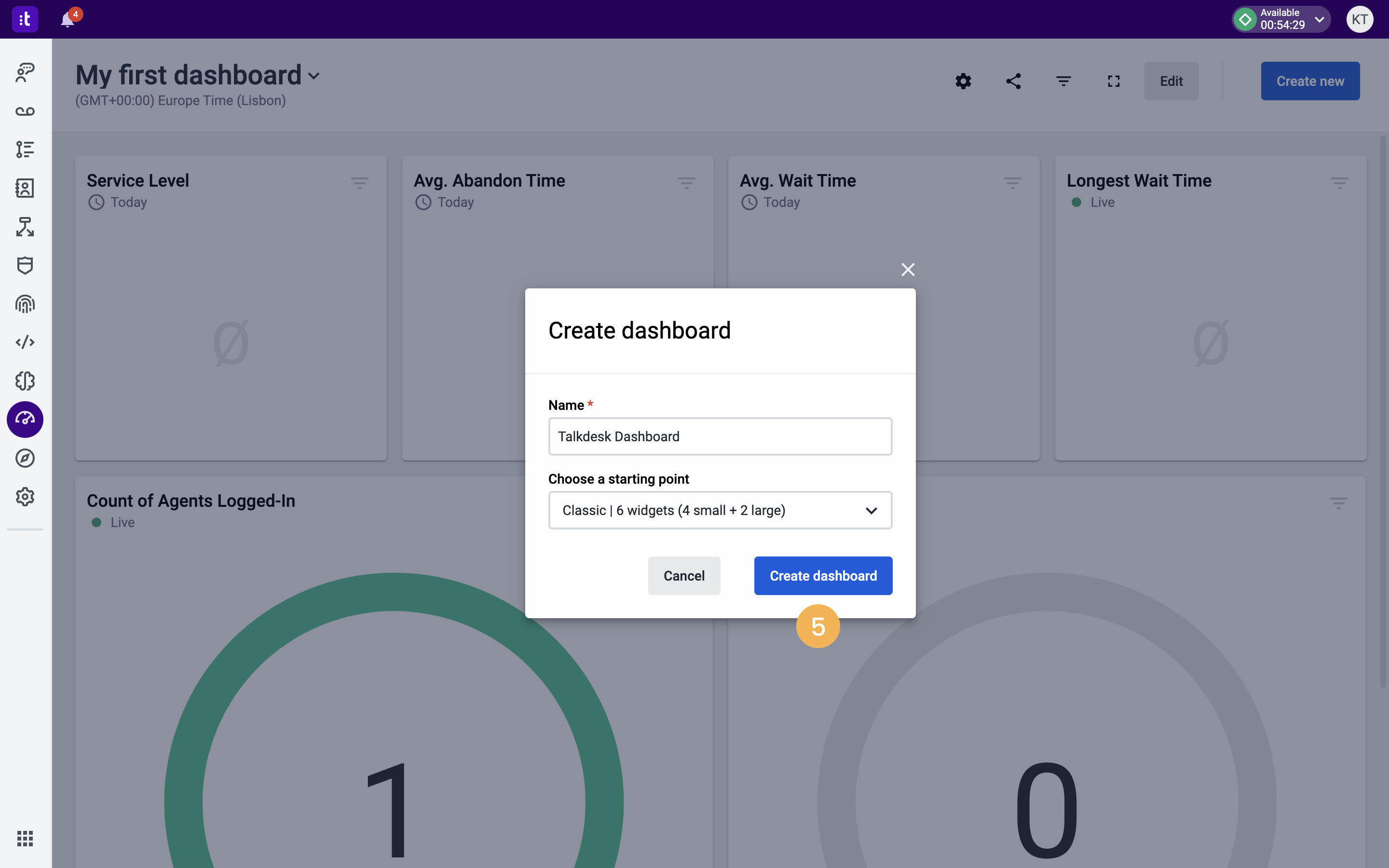Open the shield Guardian sidebar icon
This screenshot has height=868, width=1389.
[25, 265]
